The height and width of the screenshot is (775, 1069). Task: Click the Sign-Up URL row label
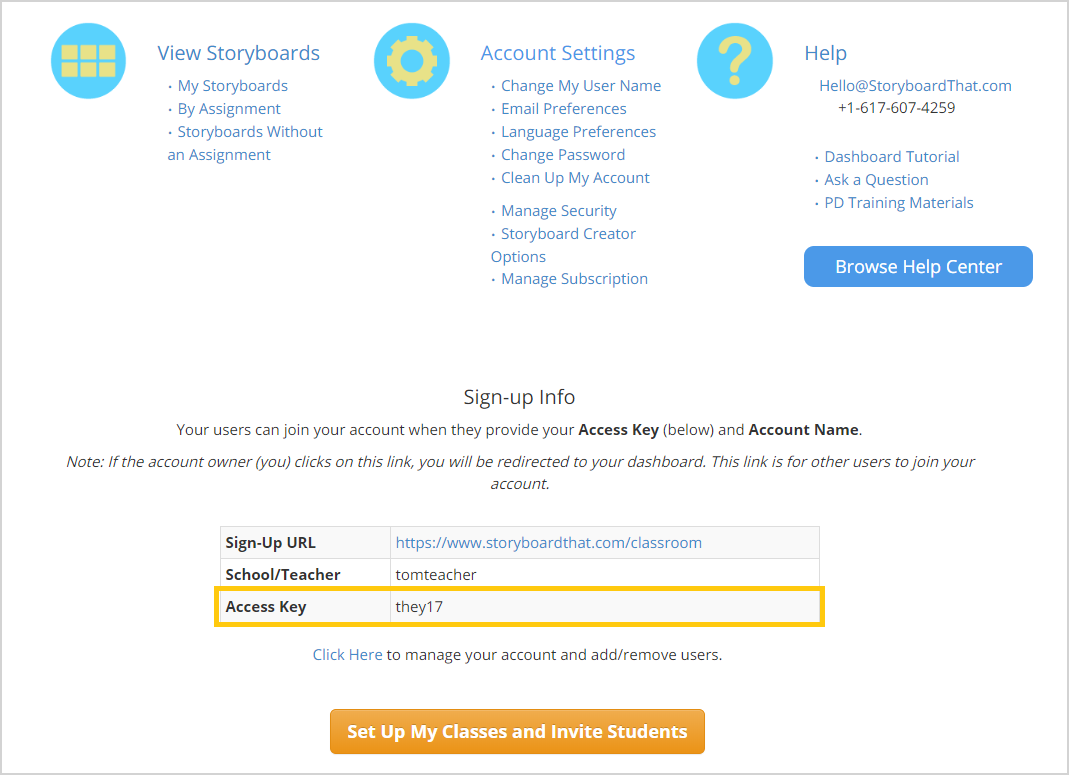click(271, 543)
